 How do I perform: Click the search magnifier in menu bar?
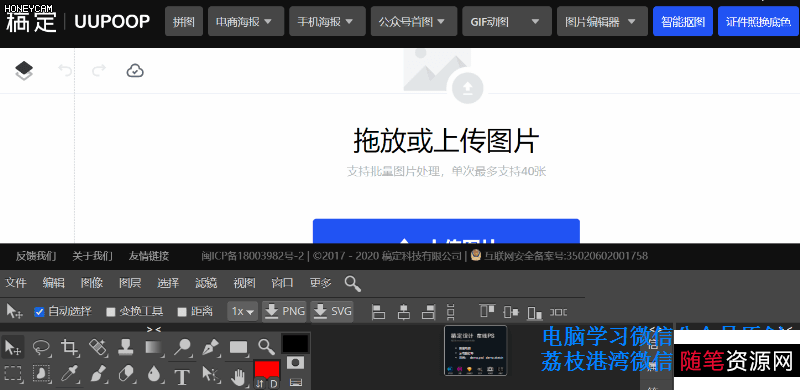[x=353, y=283]
